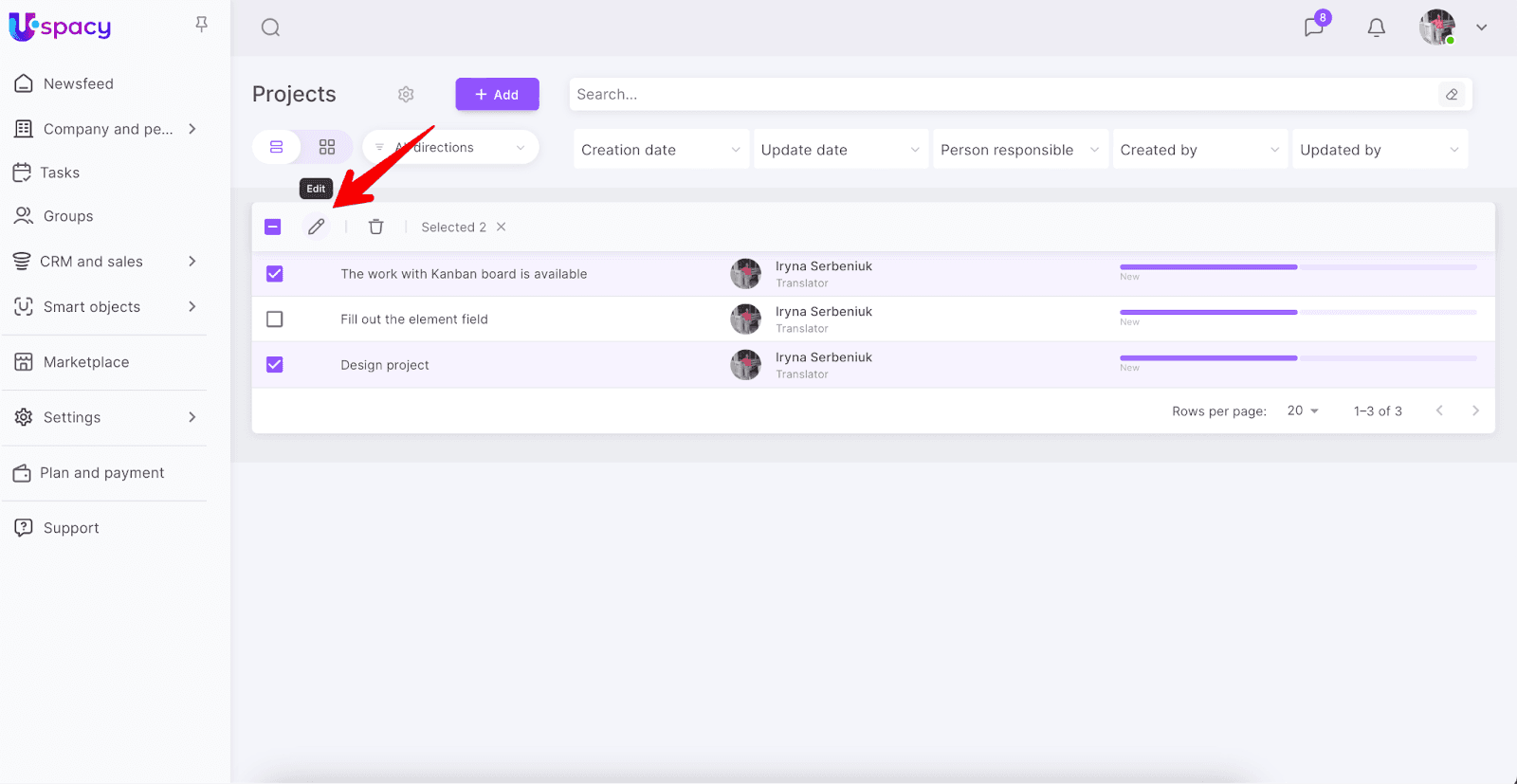
Task: Open the Creation date filter dropdown
Action: (x=660, y=150)
